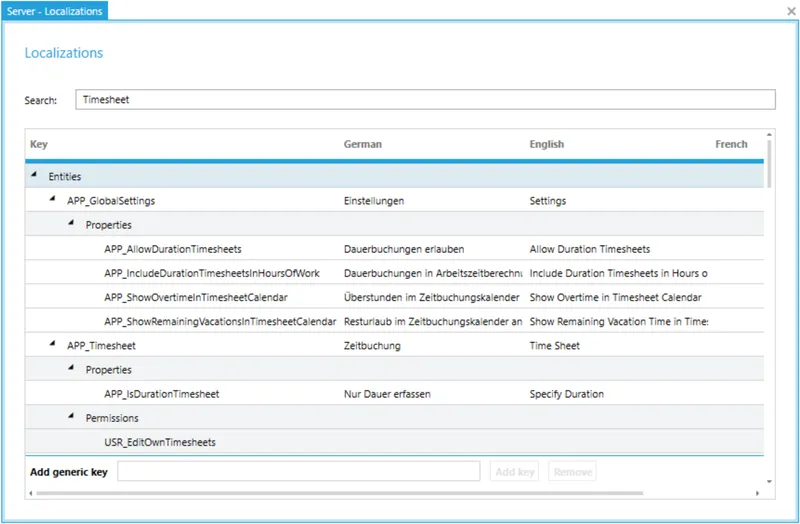Image resolution: width=800 pixels, height=524 pixels.
Task: Select the USR_EditOwnTimesheets permission row
Action: tap(160, 442)
